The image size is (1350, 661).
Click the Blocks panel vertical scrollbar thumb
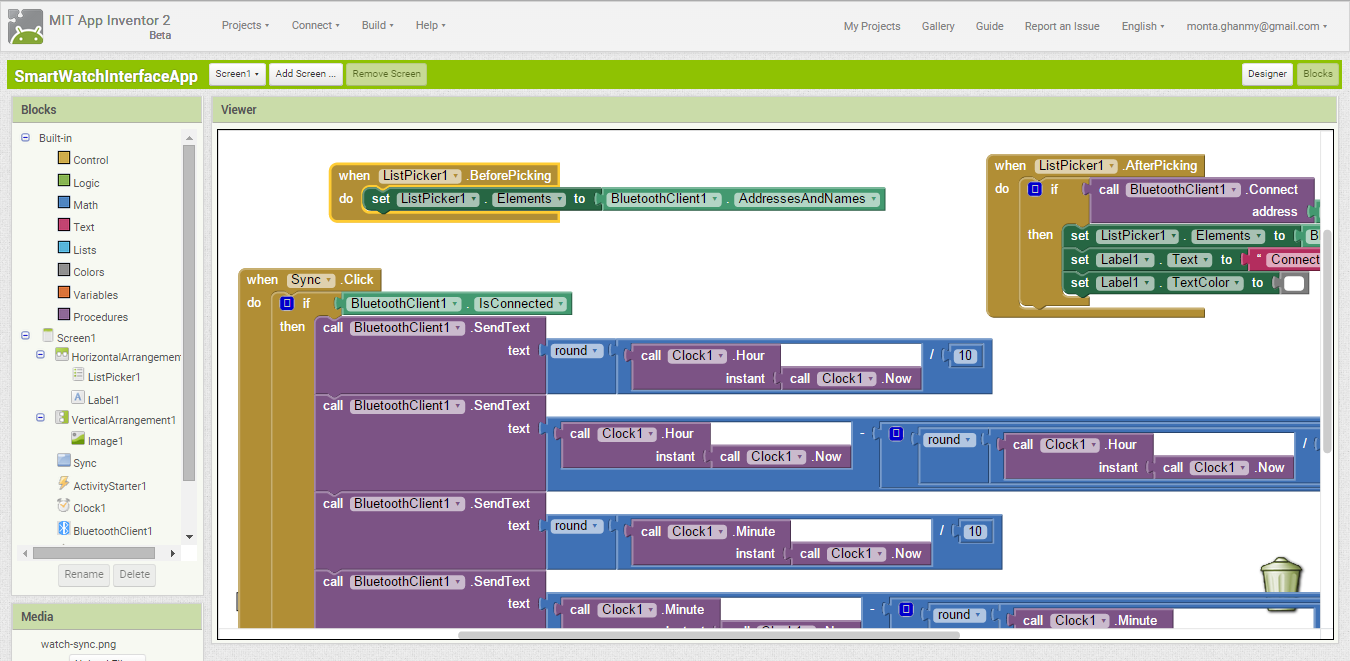coord(189,313)
